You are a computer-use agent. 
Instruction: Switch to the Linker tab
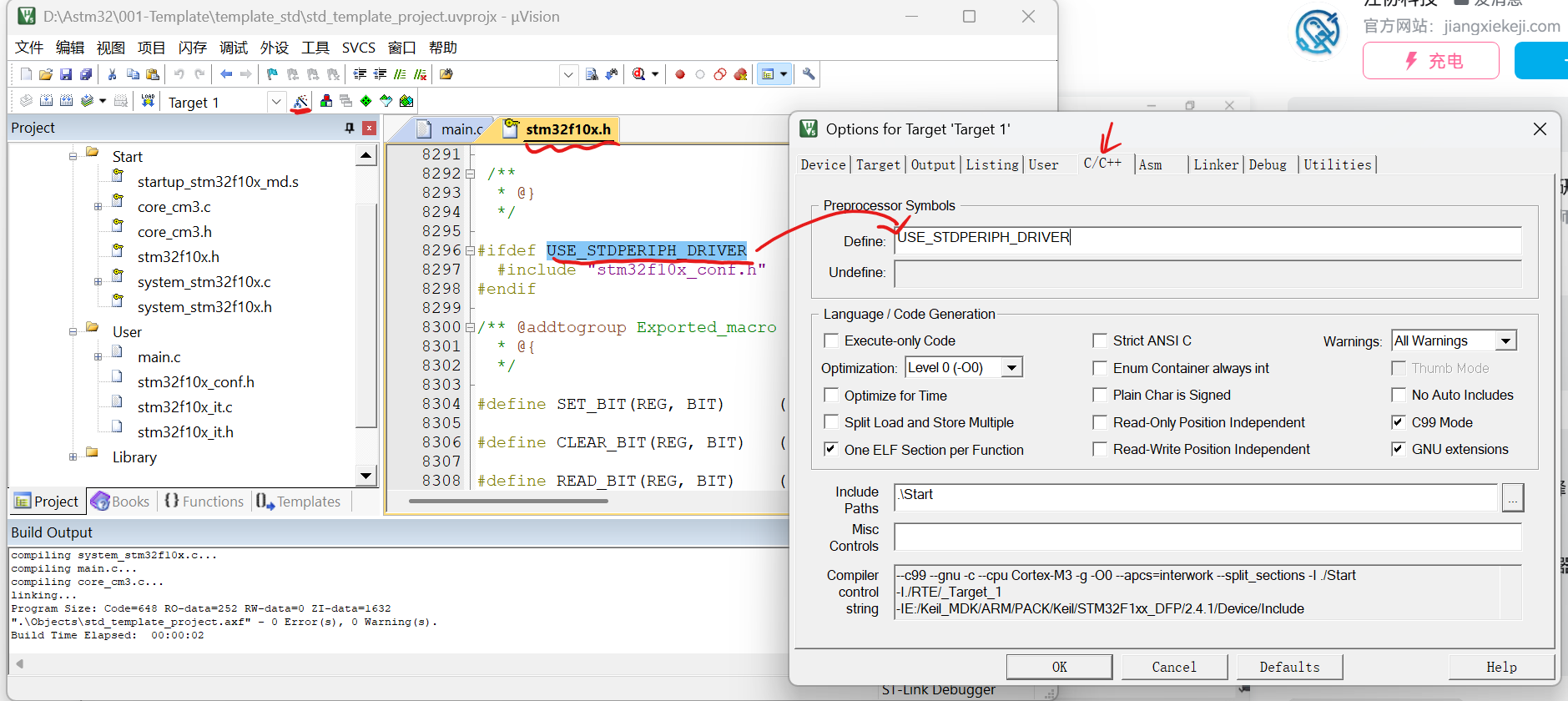click(x=1216, y=164)
